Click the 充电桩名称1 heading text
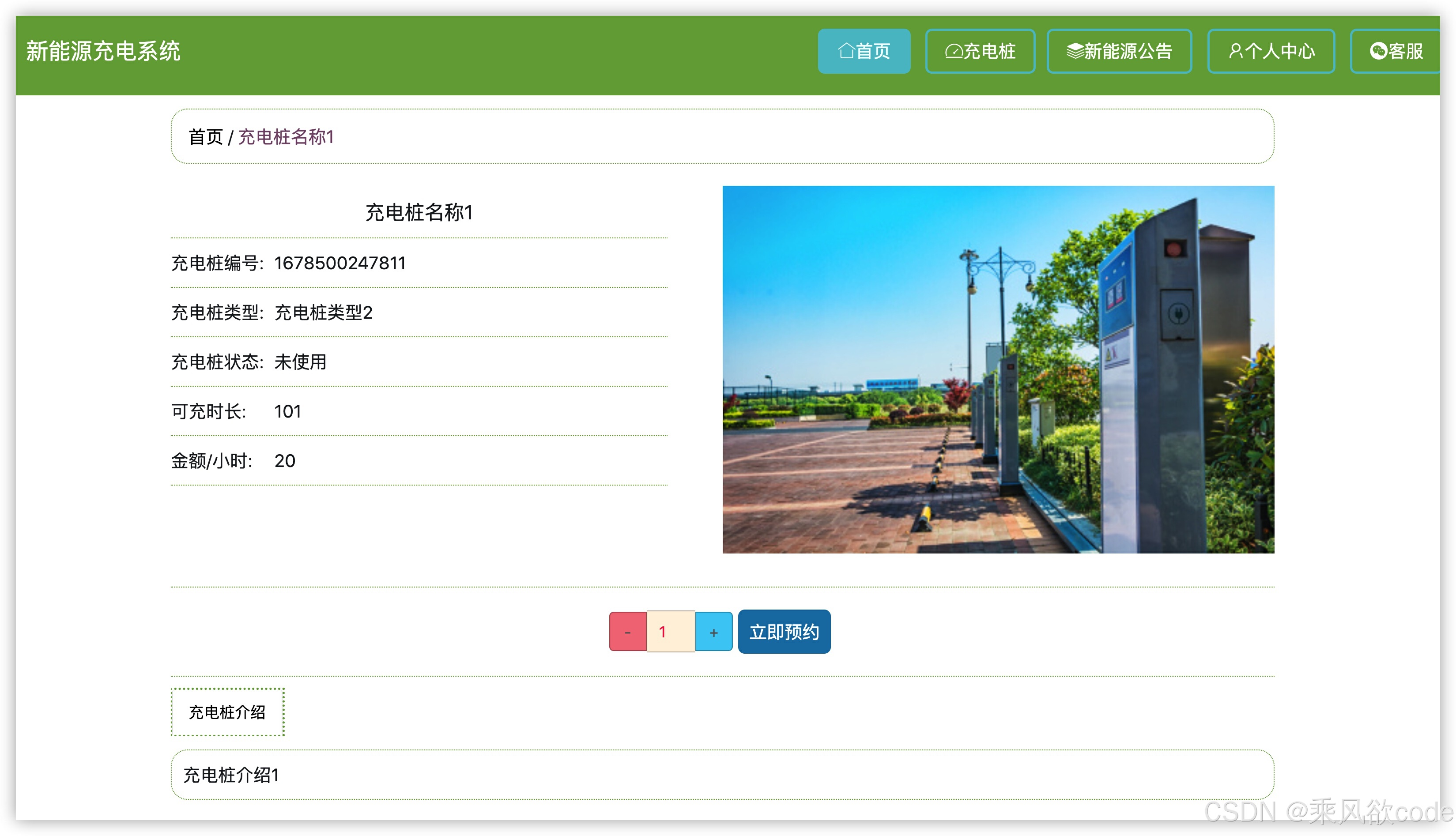1456x836 pixels. coord(419,212)
